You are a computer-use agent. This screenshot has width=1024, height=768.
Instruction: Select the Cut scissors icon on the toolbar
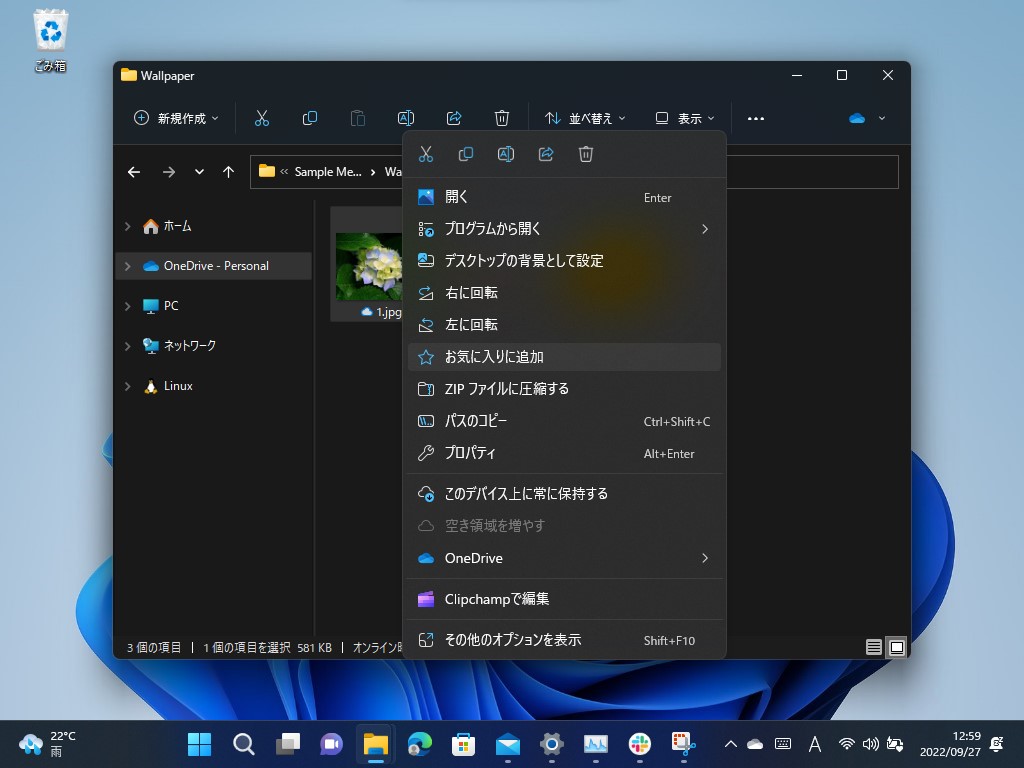click(262, 118)
